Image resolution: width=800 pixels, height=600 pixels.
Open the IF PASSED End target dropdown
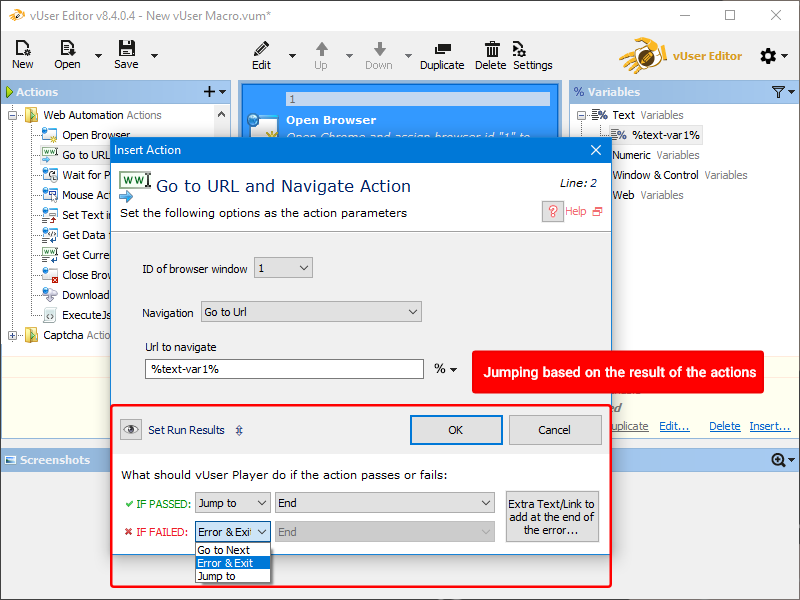pos(385,503)
